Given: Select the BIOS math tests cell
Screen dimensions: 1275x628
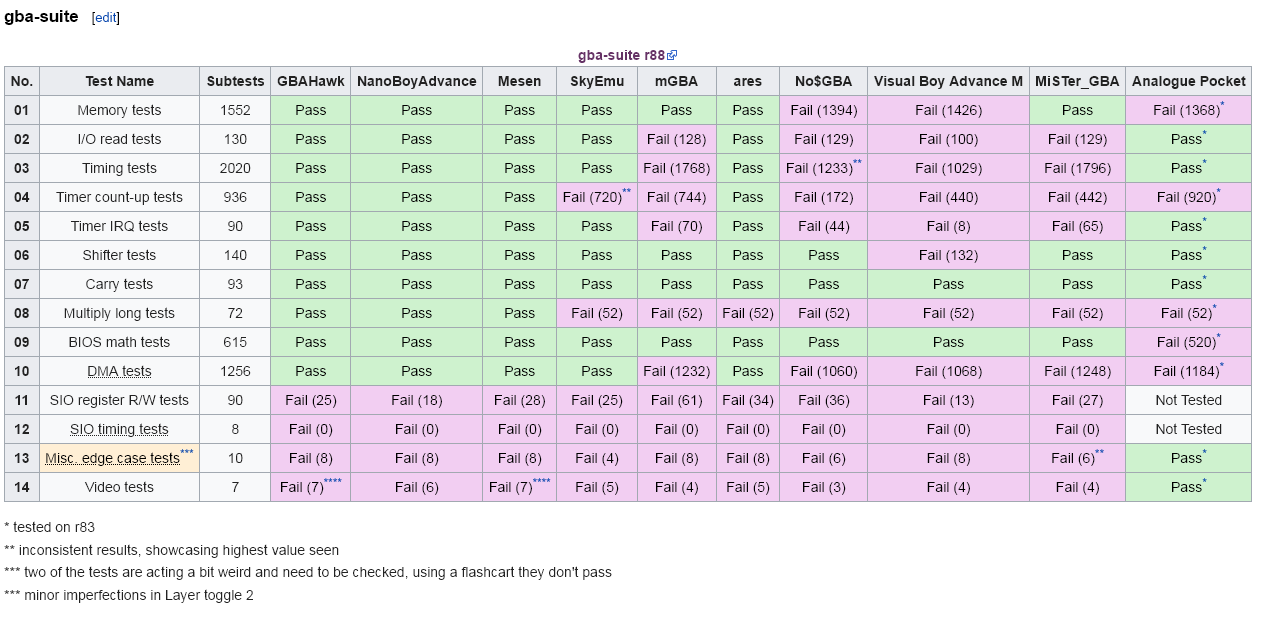Looking at the screenshot, I should click(x=119, y=342).
